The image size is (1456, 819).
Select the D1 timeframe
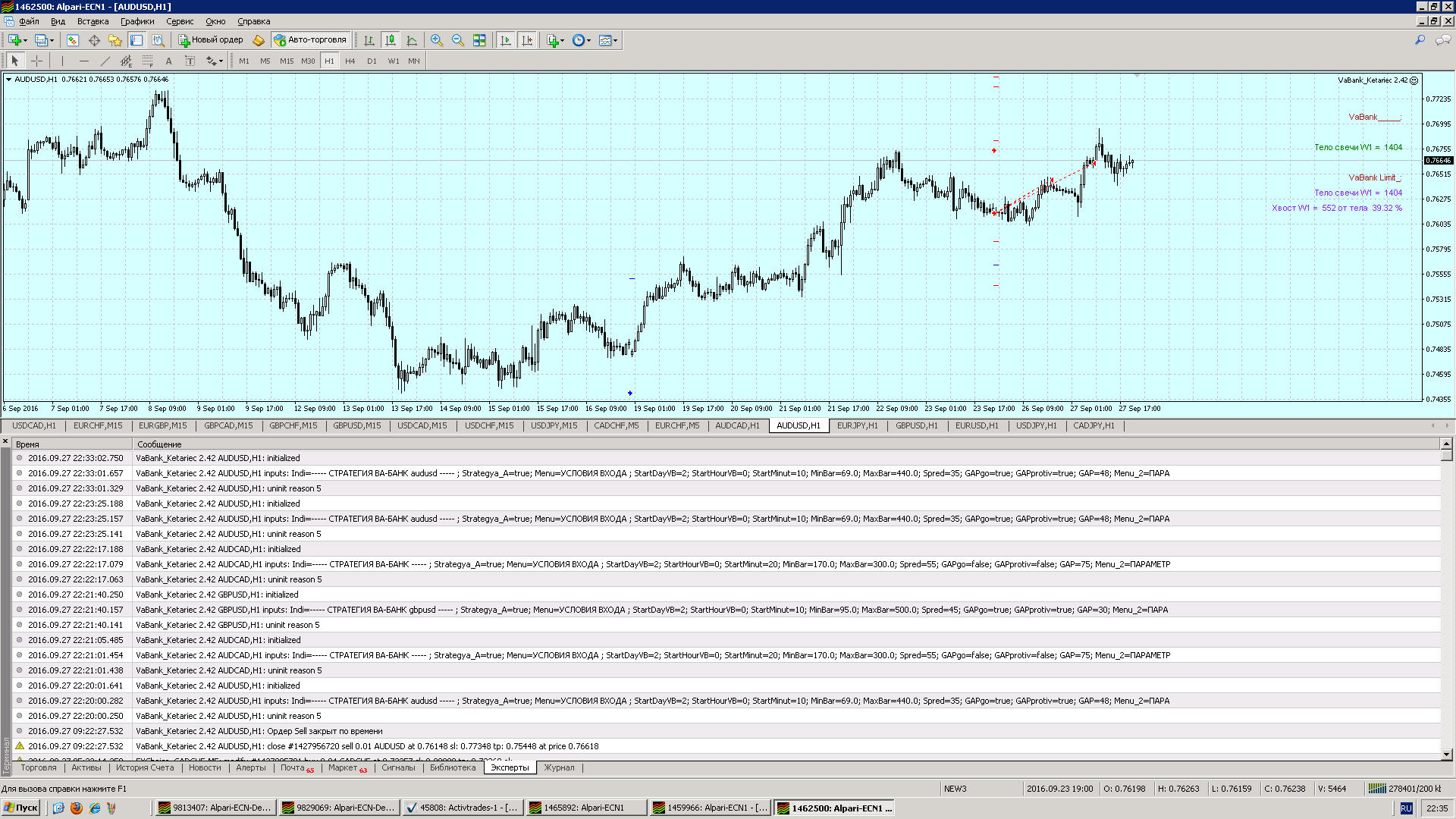point(372,61)
